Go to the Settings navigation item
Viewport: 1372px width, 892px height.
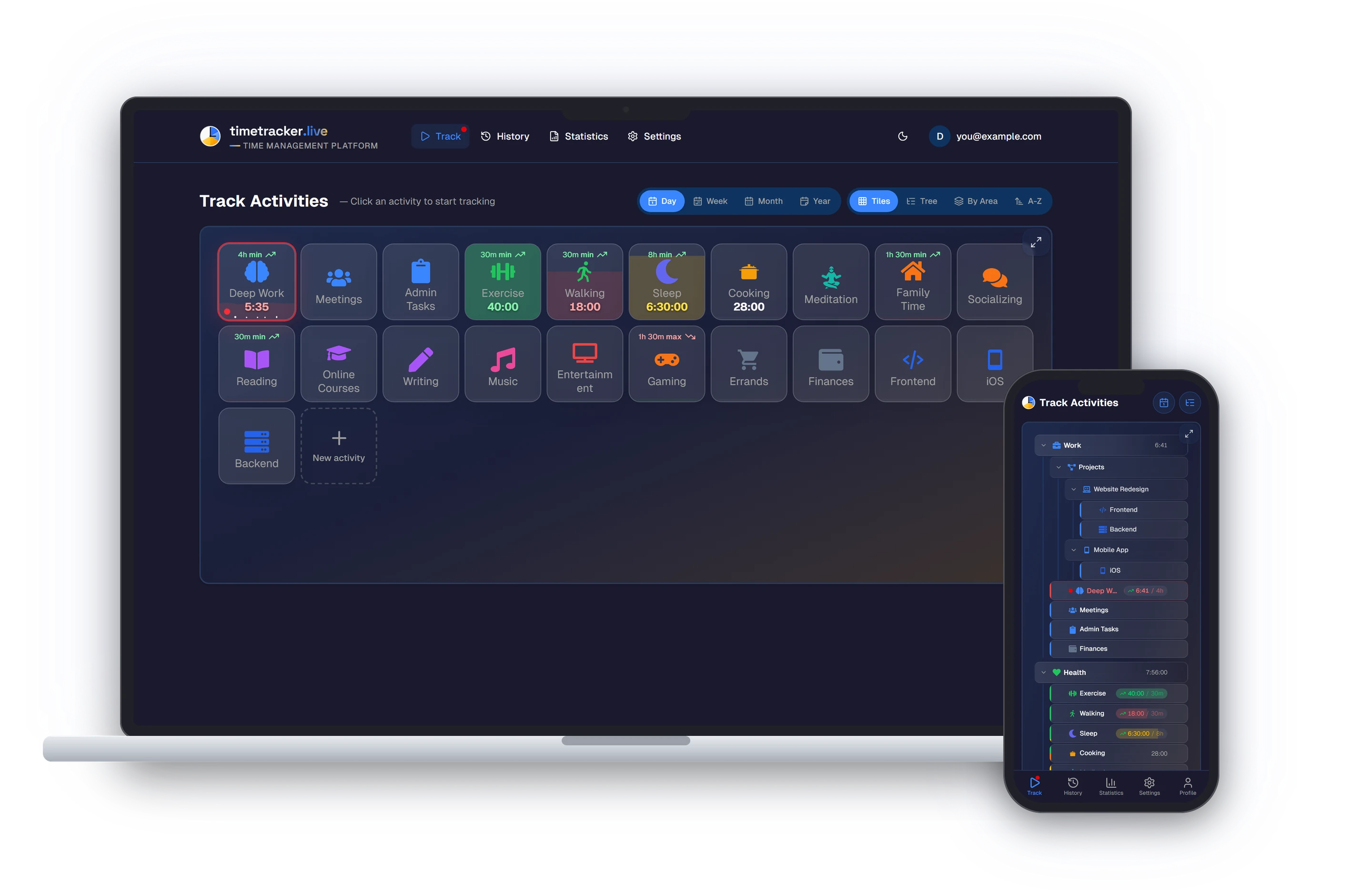click(x=654, y=136)
